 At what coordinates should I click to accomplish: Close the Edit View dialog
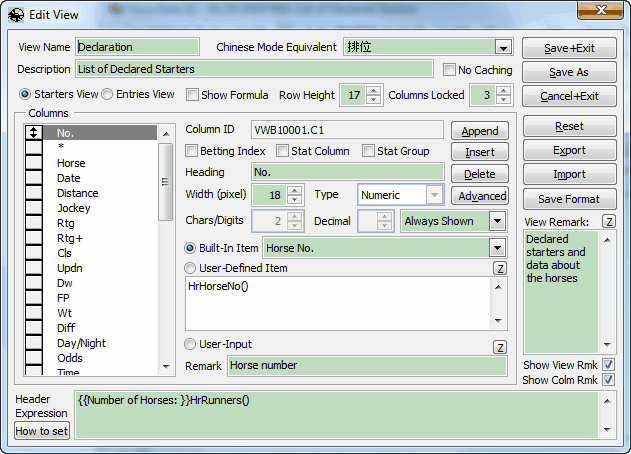point(600,10)
